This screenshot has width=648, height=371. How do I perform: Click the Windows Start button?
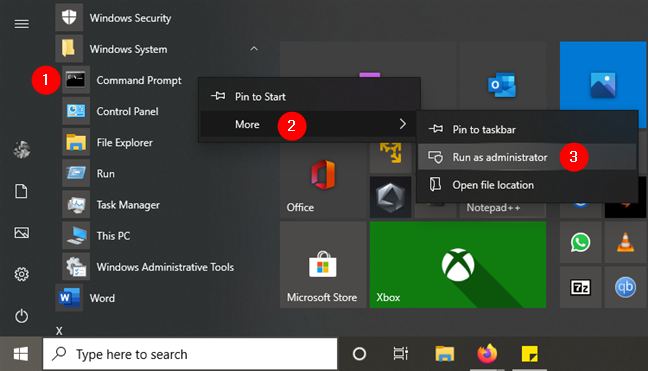[x=21, y=354]
